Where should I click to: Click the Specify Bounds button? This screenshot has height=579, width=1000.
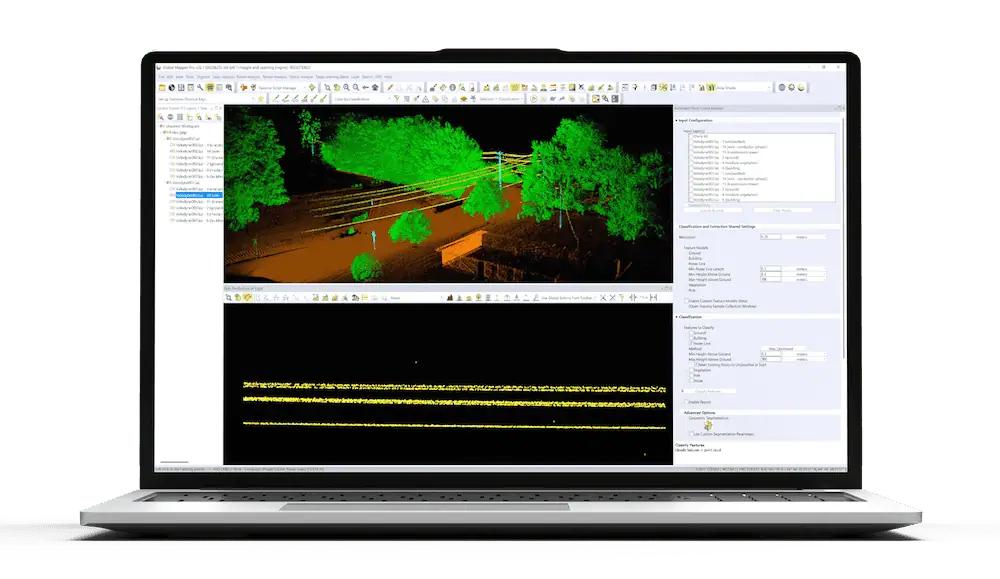[713, 210]
